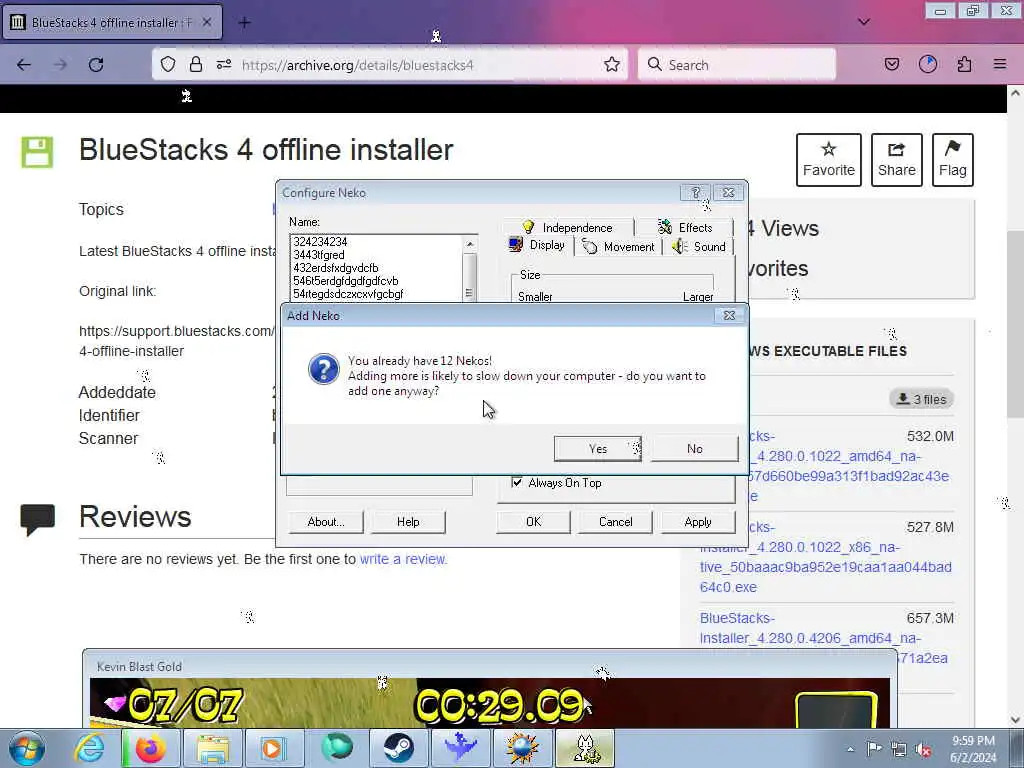Click the About... button
The width and height of the screenshot is (1024, 768).
click(x=326, y=522)
